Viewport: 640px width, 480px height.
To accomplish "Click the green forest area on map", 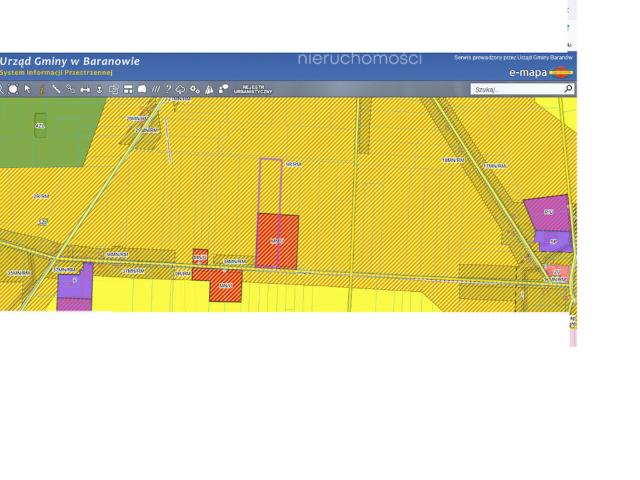I will pos(20,130).
